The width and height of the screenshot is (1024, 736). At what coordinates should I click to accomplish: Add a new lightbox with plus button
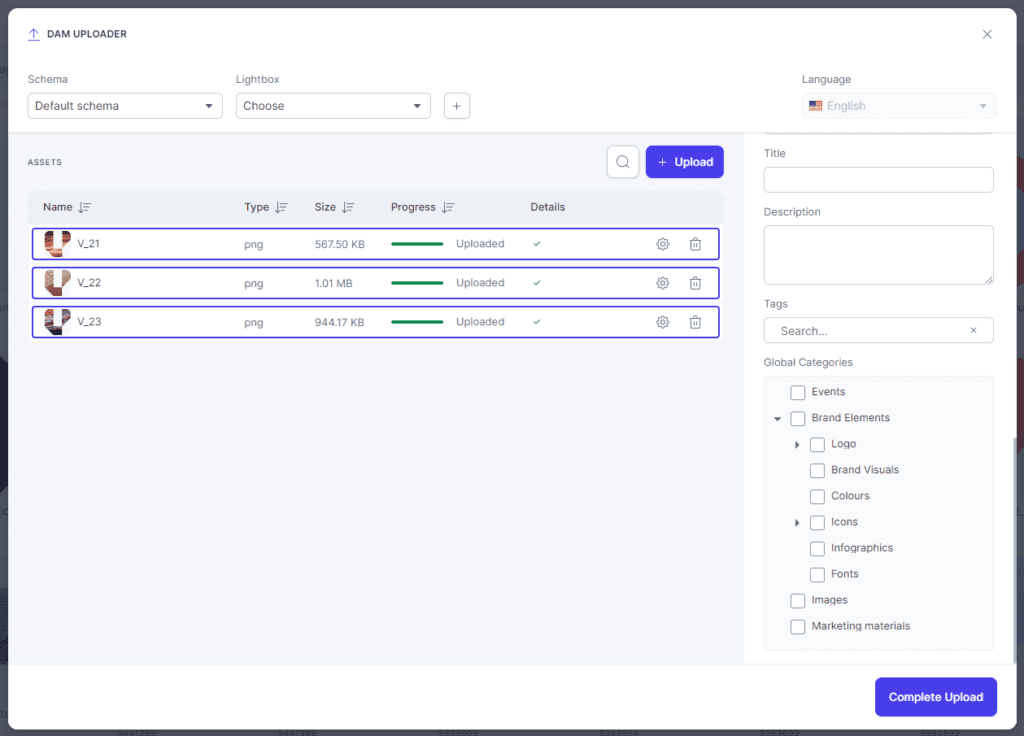pos(456,106)
